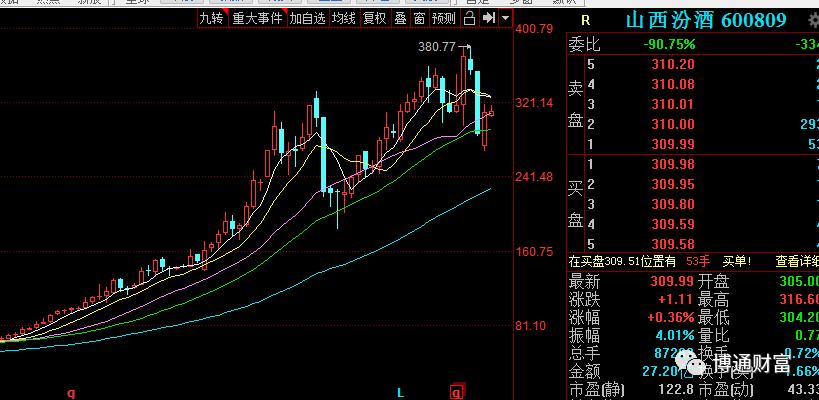The height and width of the screenshot is (400, 819).
Task: Click the 400.79 price axis label
Action: point(534,29)
